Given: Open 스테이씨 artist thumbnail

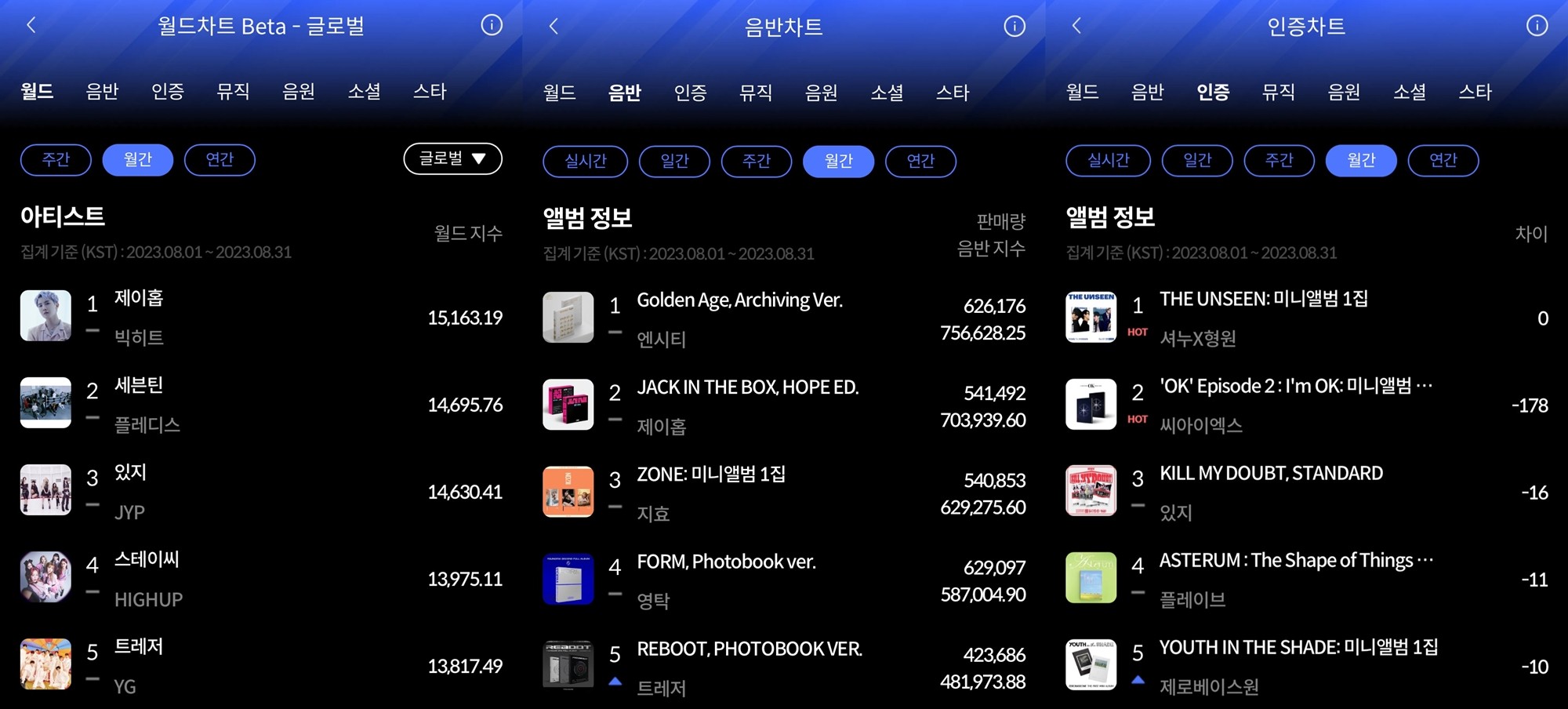Looking at the screenshot, I should coord(45,576).
